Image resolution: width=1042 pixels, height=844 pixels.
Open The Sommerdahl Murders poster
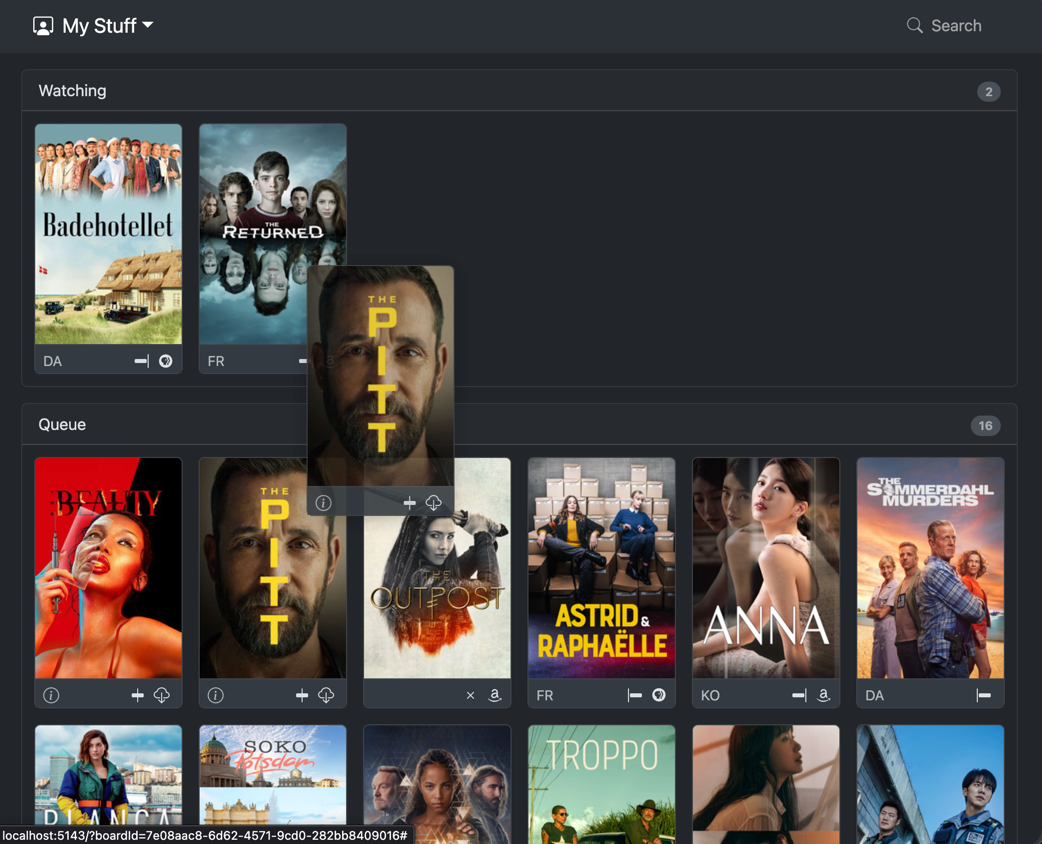pyautogui.click(x=930, y=568)
